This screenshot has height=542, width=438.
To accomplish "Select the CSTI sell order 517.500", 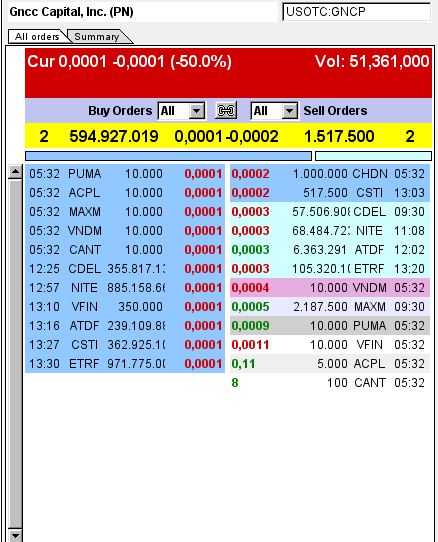I will coord(330,193).
